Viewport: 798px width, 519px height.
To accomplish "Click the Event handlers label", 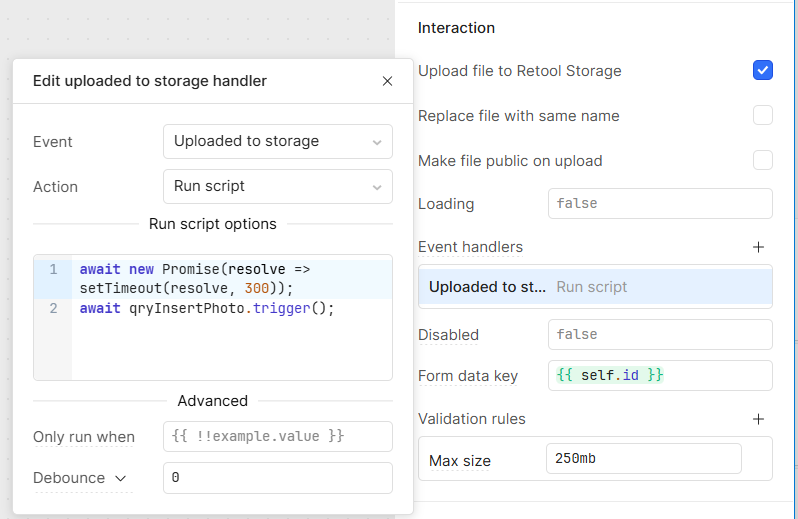I will pyautogui.click(x=470, y=247).
